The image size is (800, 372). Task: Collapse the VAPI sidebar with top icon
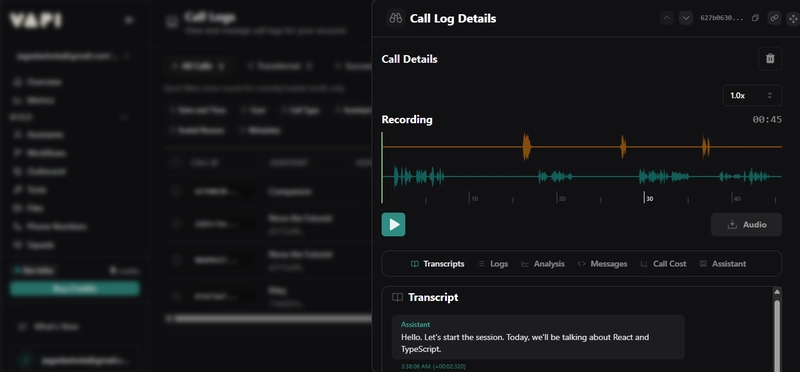point(129,20)
